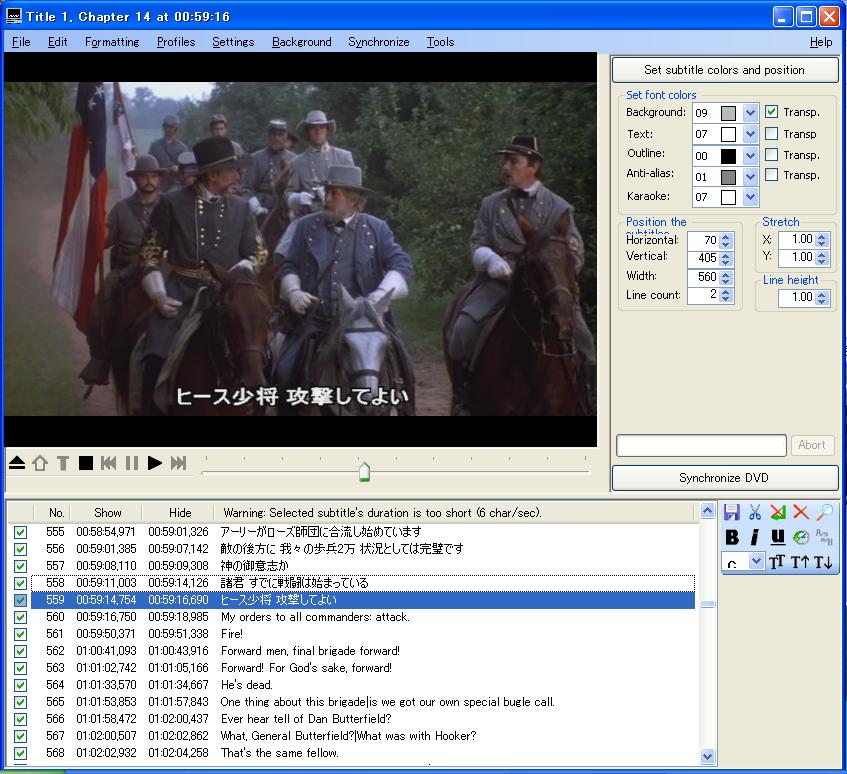847x774 pixels.
Task: Uncheck the Background Transp. checkbox
Action: 772,112
